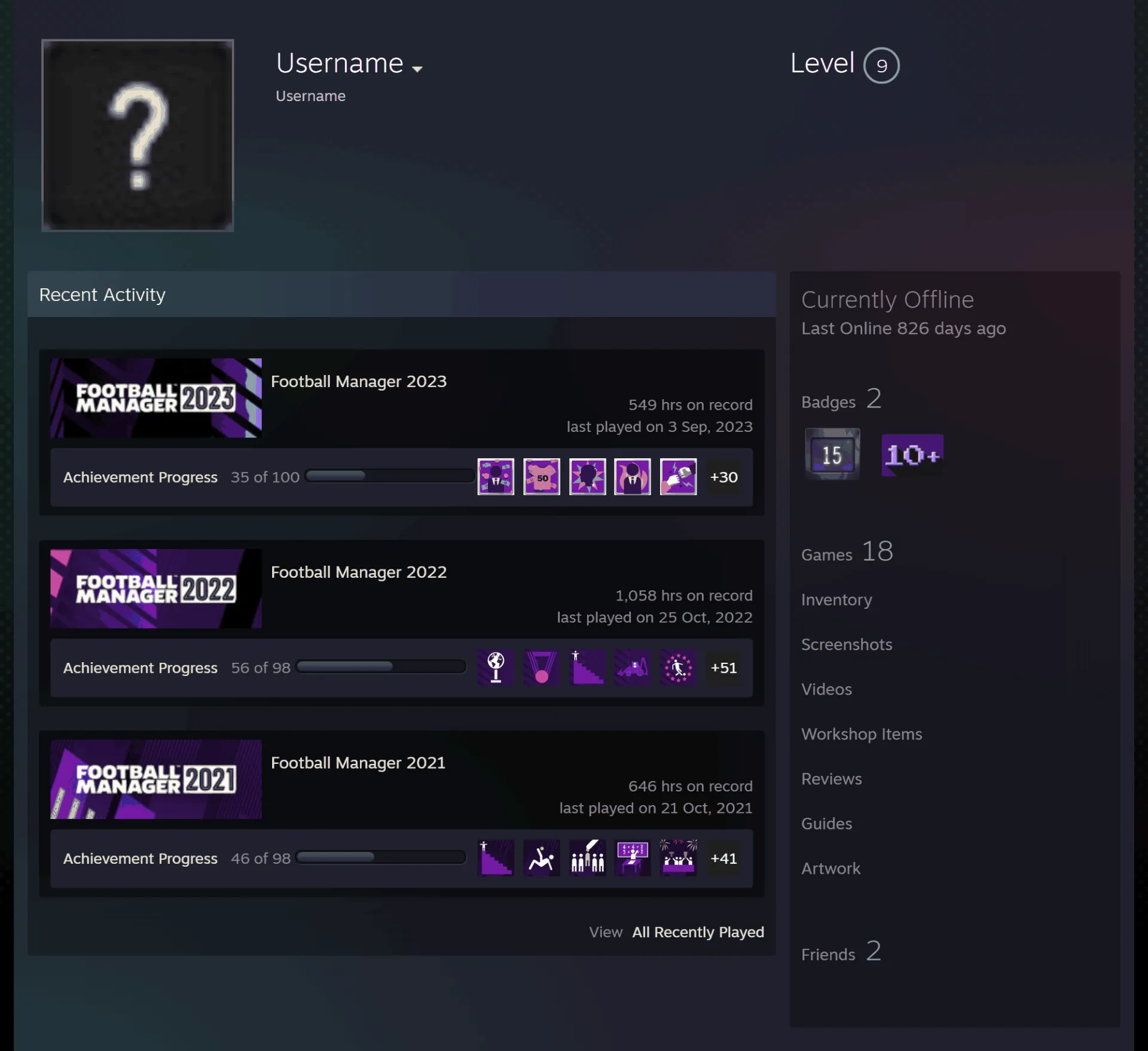This screenshot has width=1148, height=1051.
Task: Open the Football Manager 2023 title link
Action: [x=359, y=381]
